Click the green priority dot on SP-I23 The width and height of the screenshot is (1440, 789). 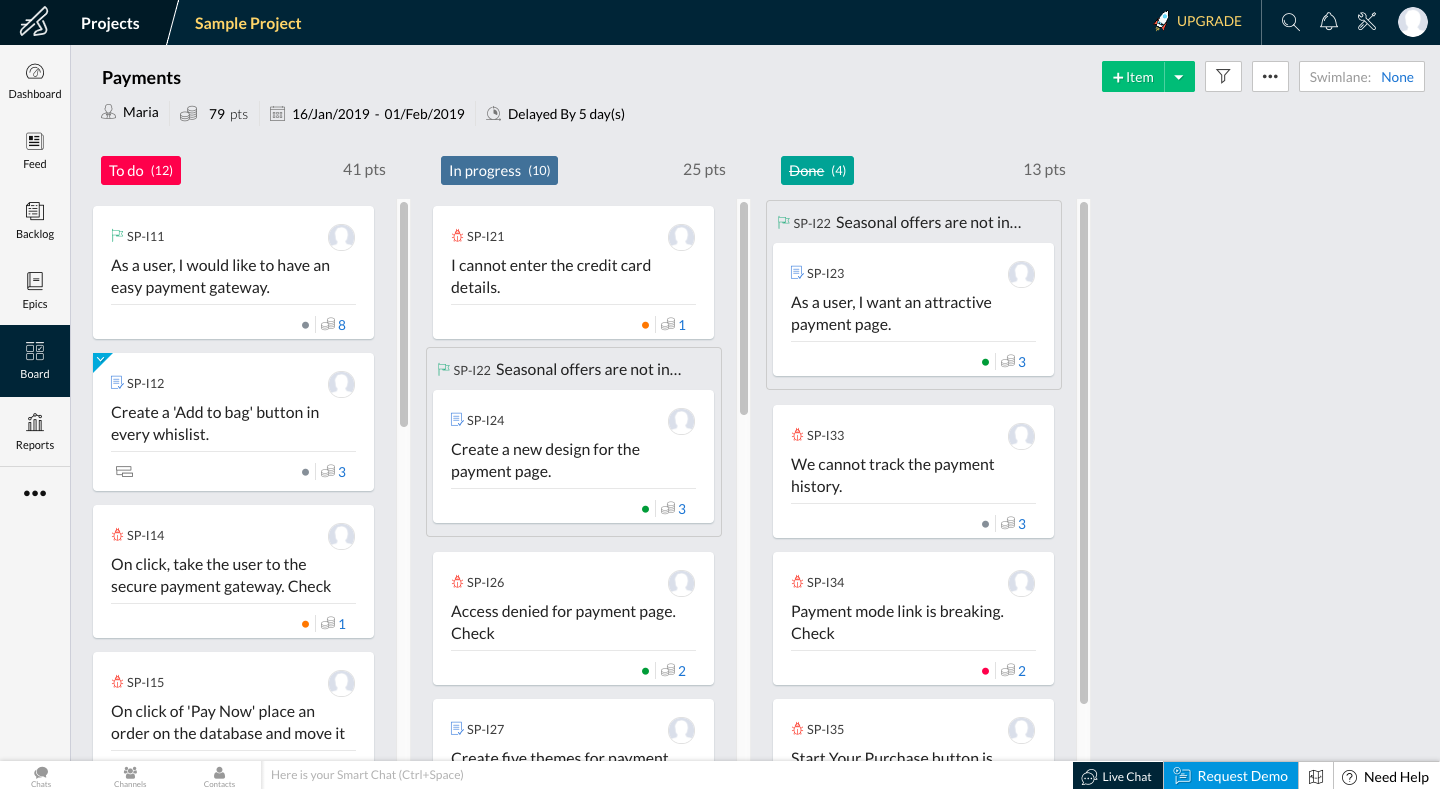[986, 362]
